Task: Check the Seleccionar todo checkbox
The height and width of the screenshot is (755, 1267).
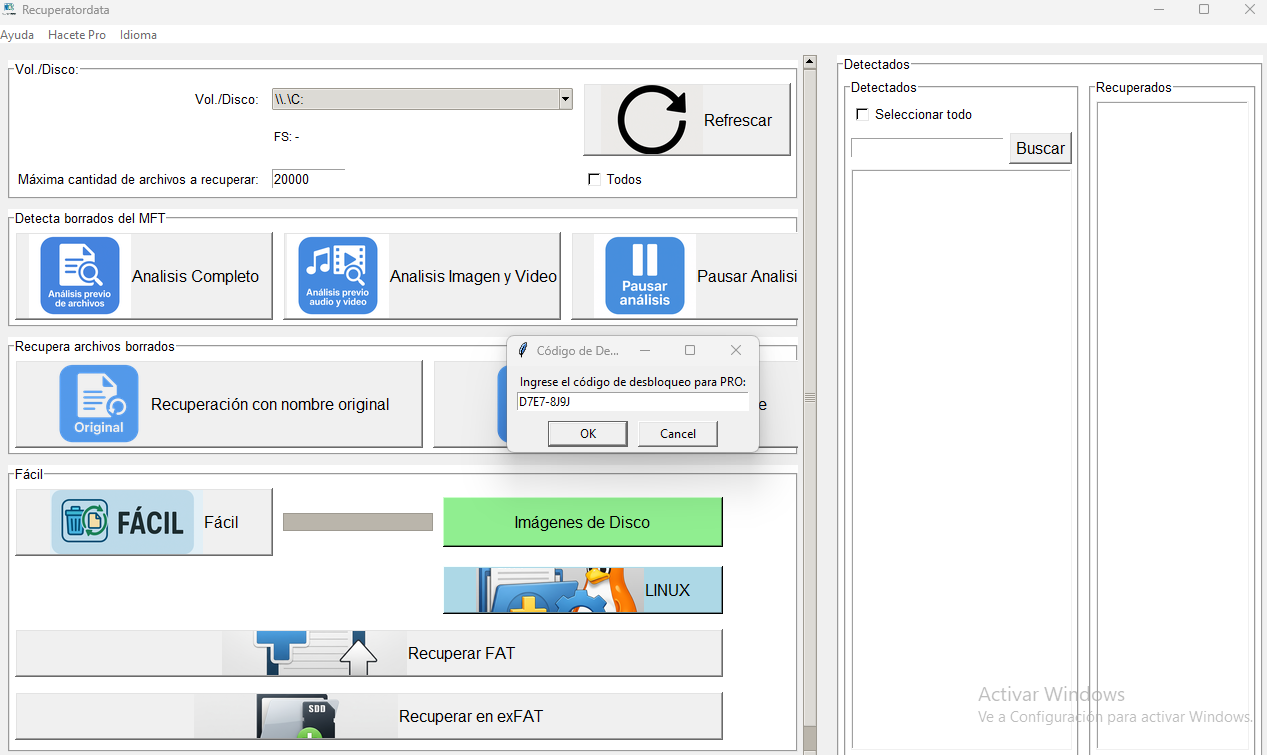Action: [862, 114]
